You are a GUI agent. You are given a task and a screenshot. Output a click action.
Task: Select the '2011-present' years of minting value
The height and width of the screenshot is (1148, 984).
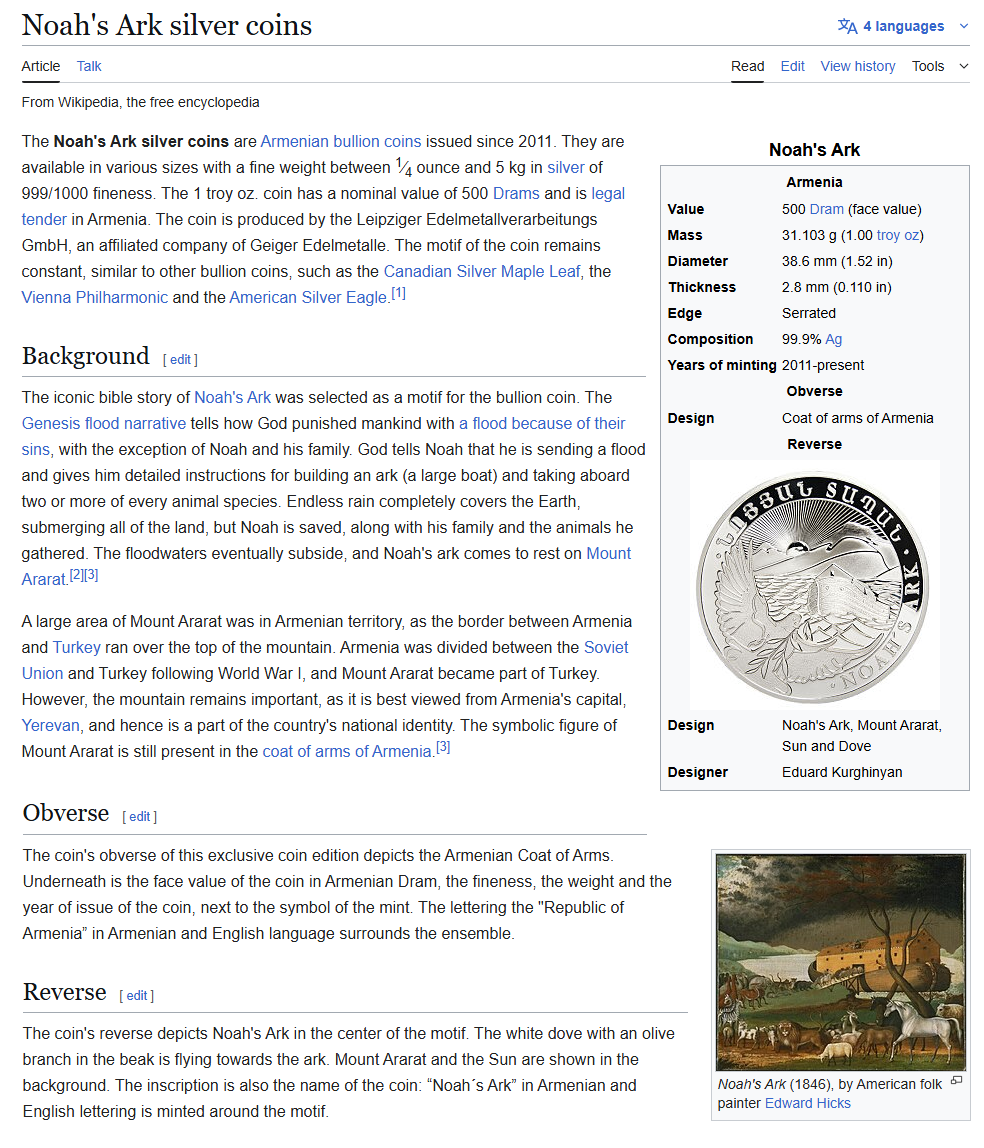(x=823, y=365)
